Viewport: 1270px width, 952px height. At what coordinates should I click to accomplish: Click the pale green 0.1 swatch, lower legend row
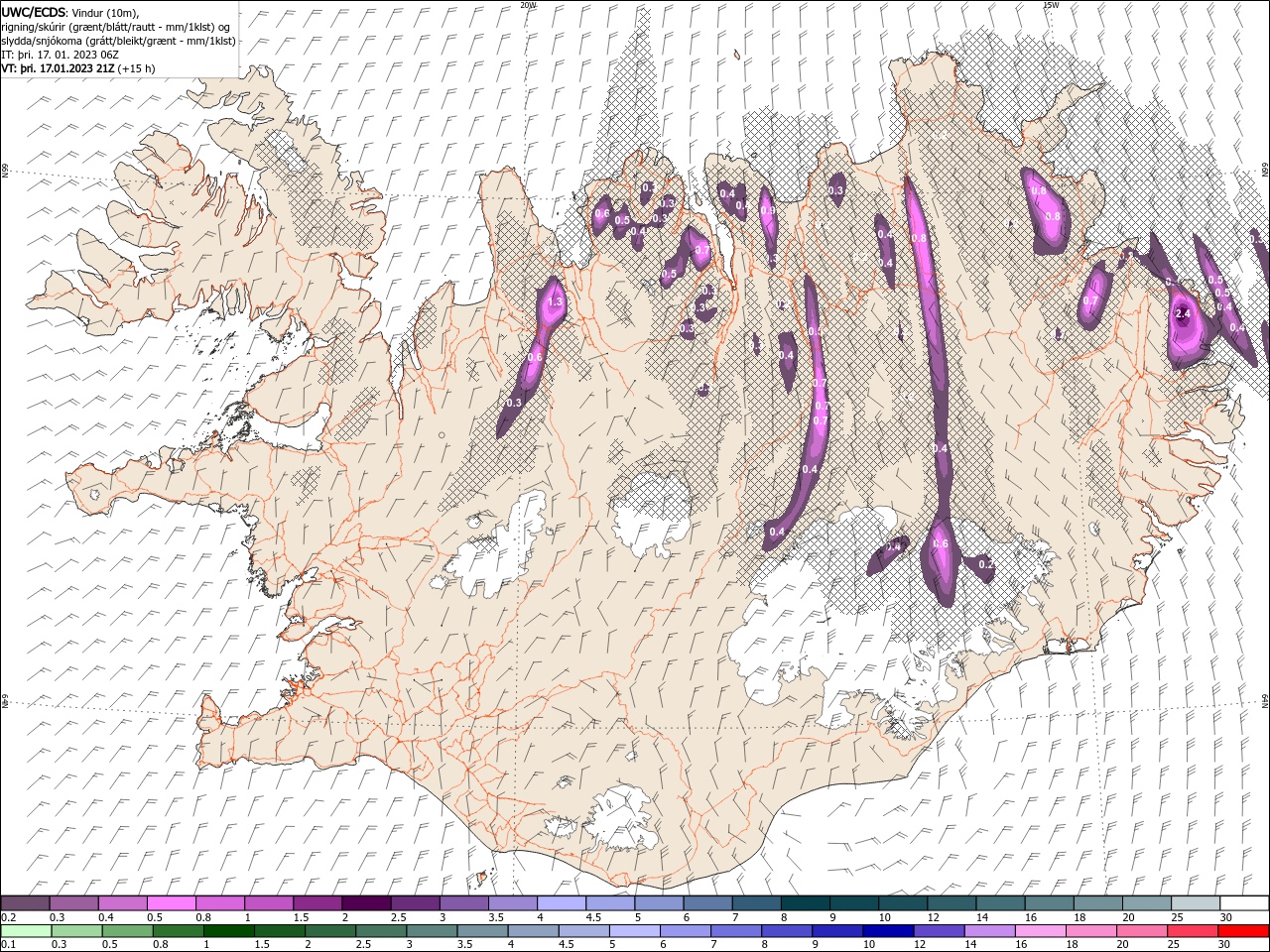[26, 931]
